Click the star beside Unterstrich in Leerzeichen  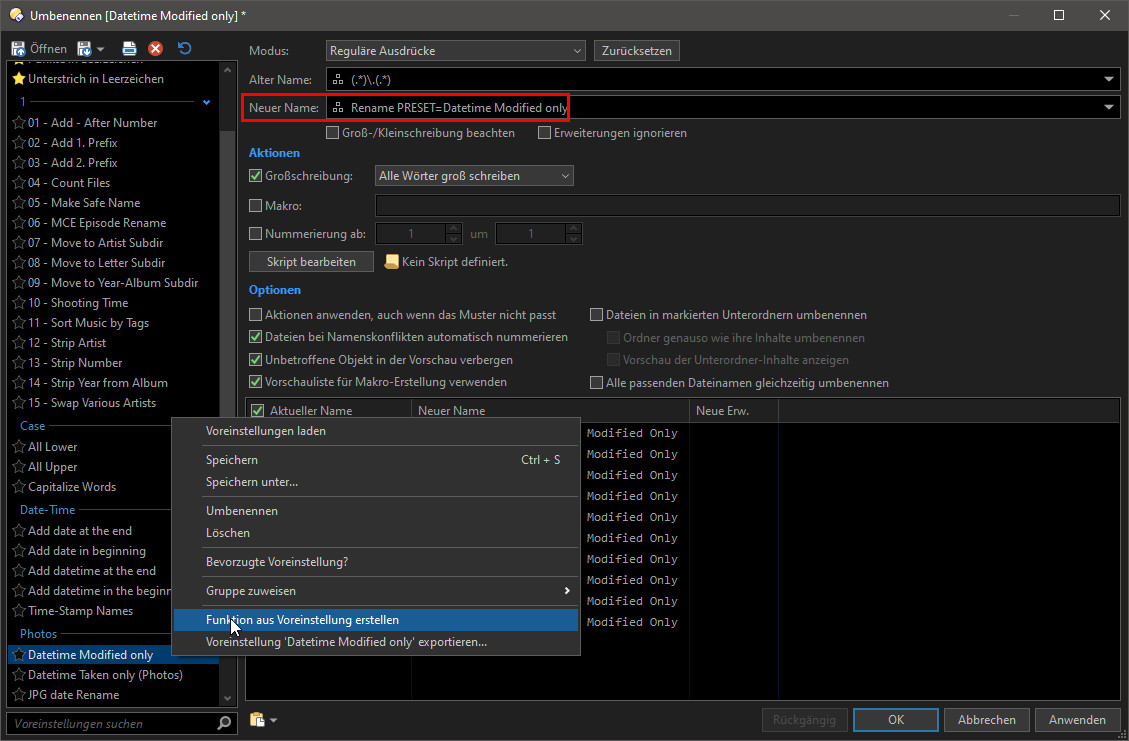click(x=19, y=78)
